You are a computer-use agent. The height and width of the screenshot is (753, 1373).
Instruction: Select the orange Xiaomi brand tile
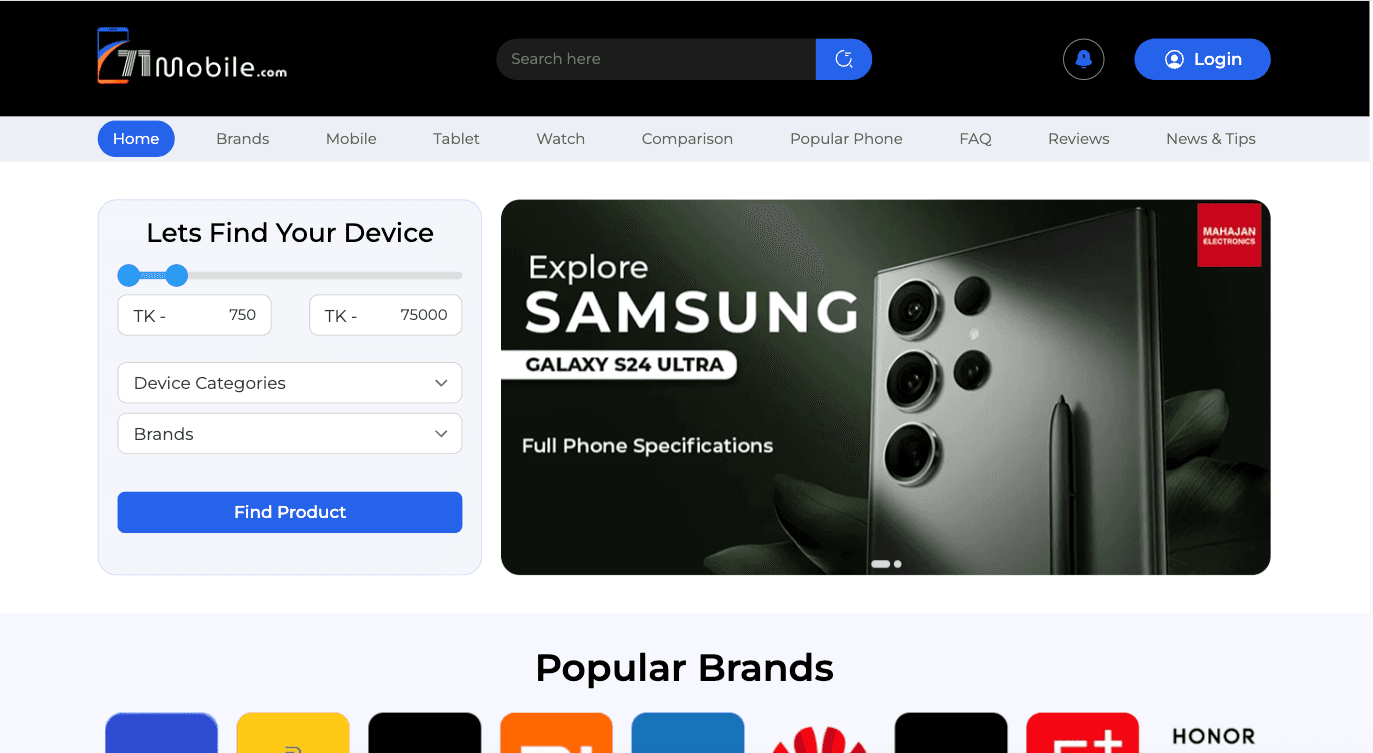coord(556,733)
